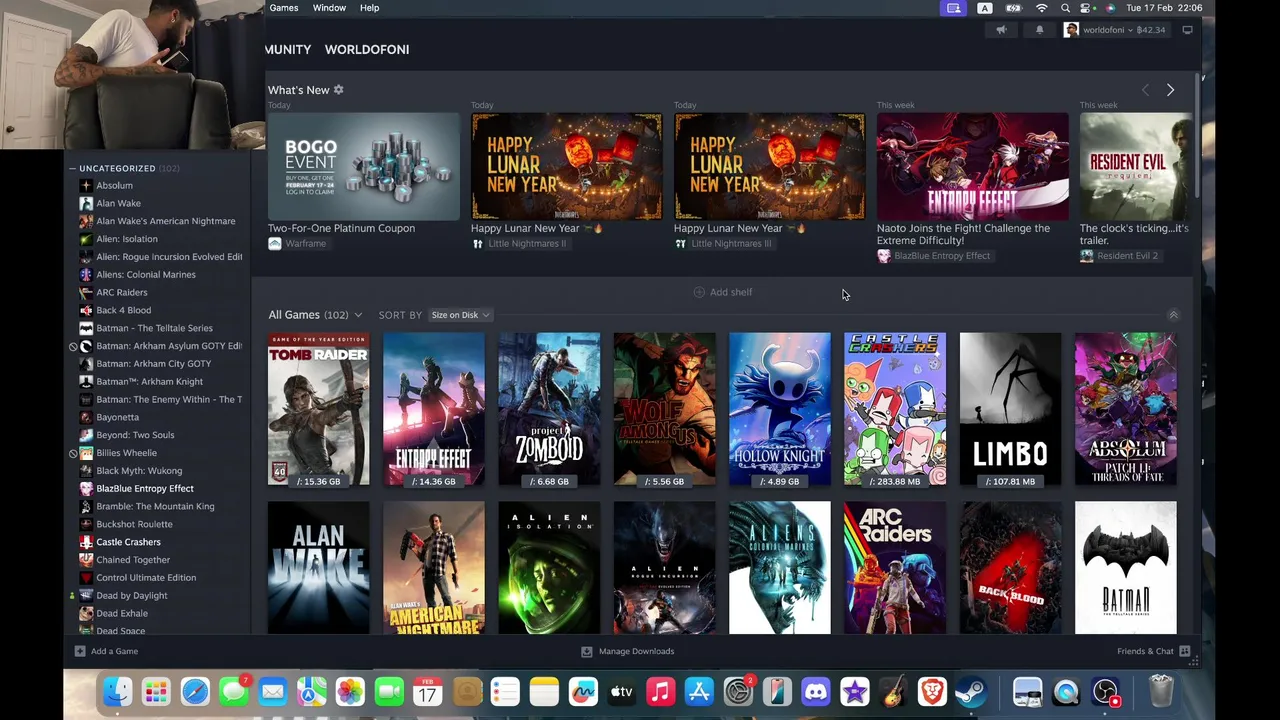
Task: Open Alien: Isolation game cover
Action: [549, 568]
